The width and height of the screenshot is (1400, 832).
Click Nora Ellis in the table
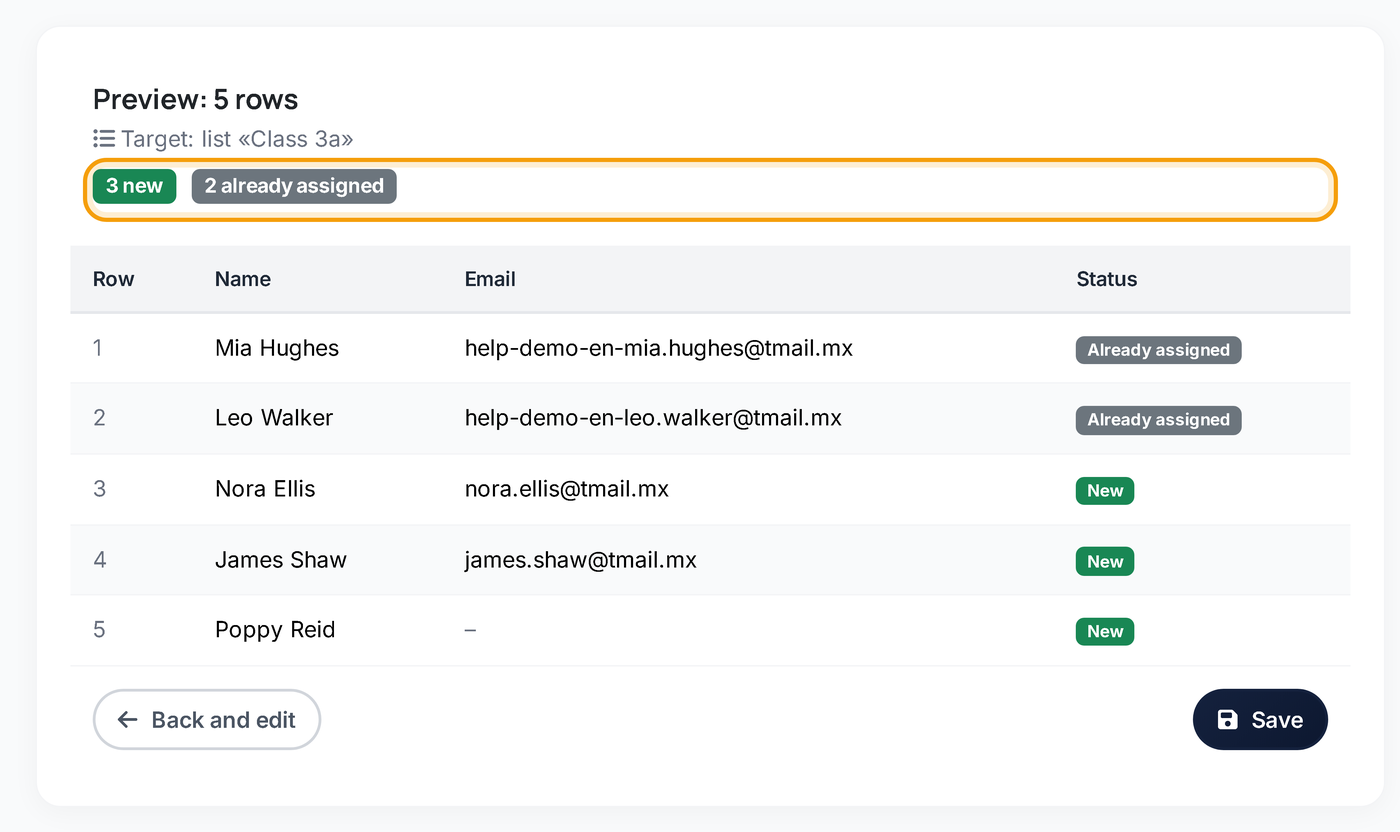pyautogui.click(x=265, y=489)
